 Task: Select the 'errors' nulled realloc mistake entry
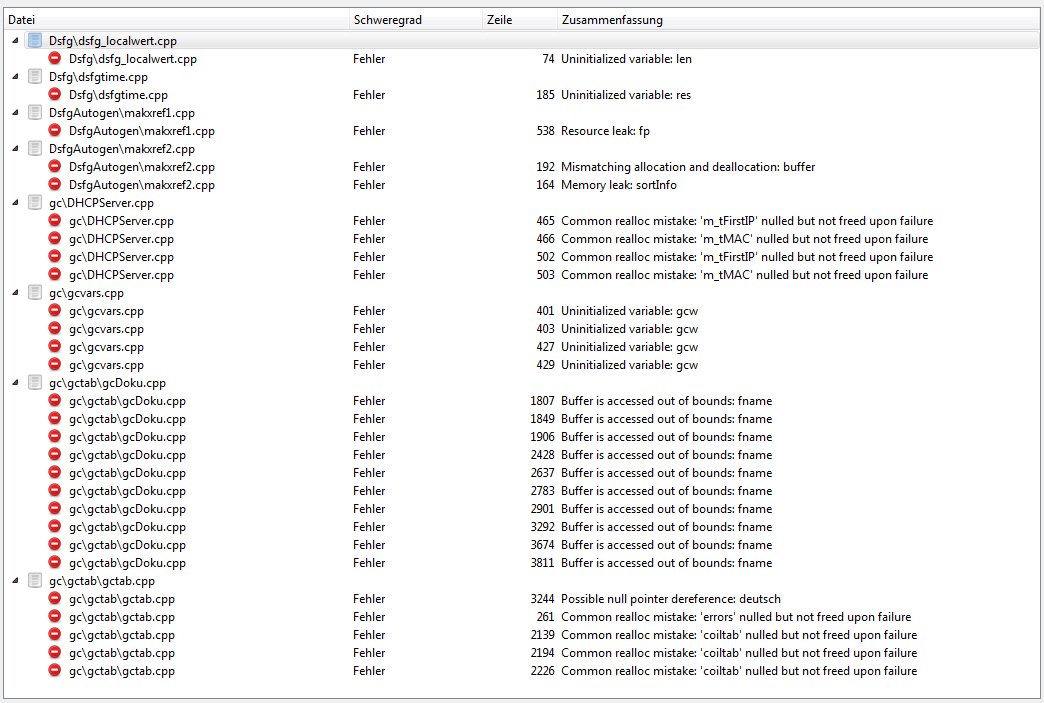[x=735, y=617]
